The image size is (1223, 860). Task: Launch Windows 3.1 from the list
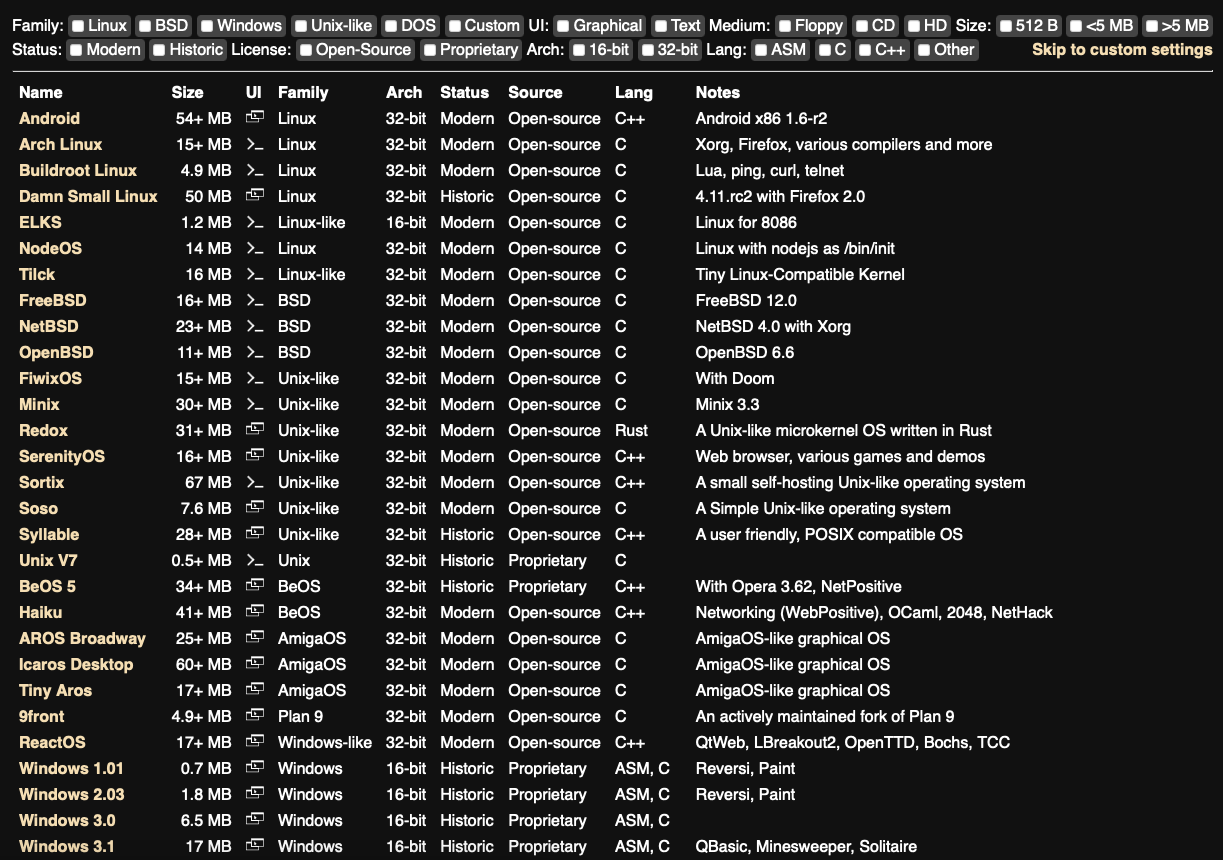click(x=67, y=846)
